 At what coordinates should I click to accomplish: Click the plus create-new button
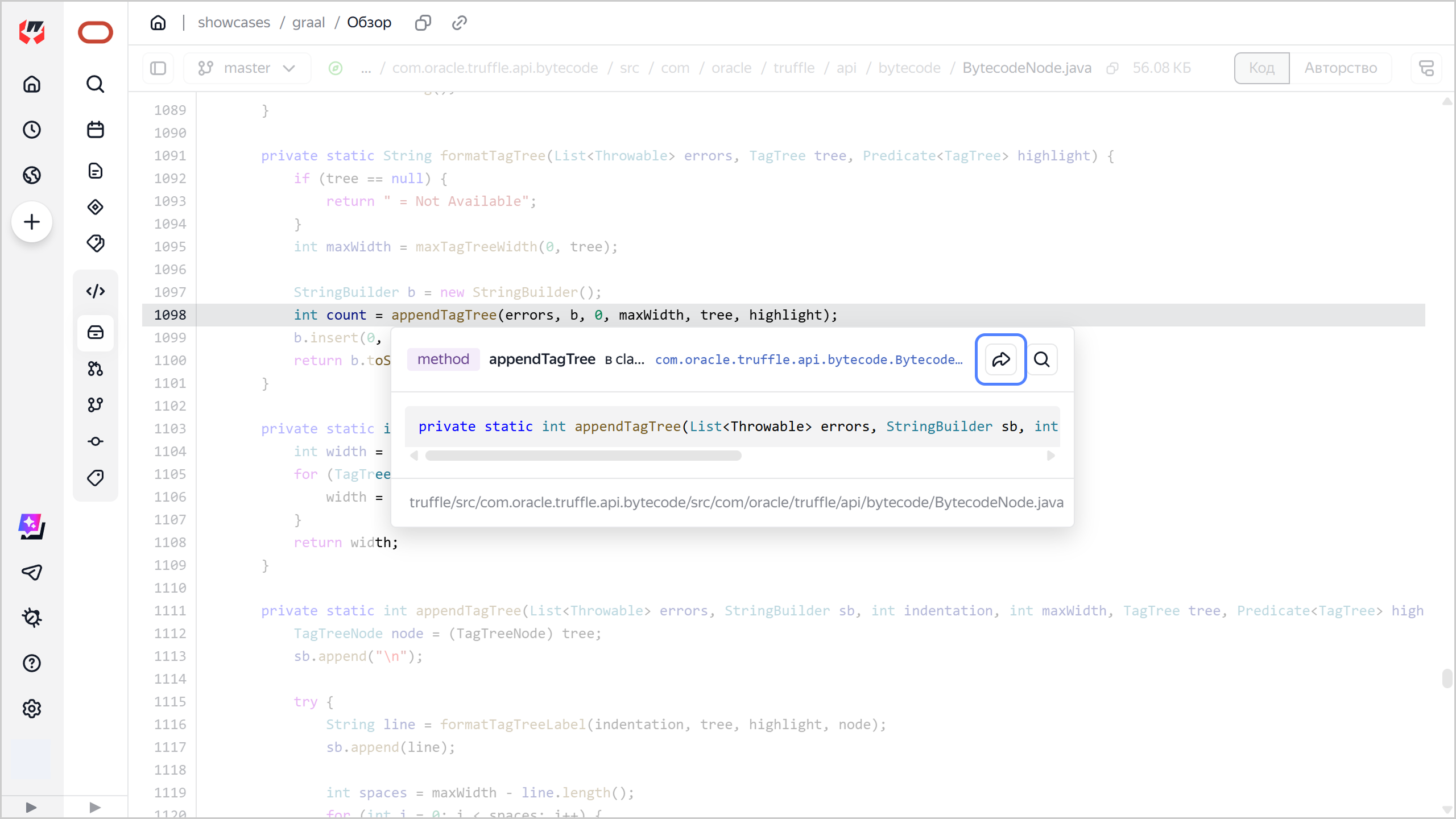32,222
